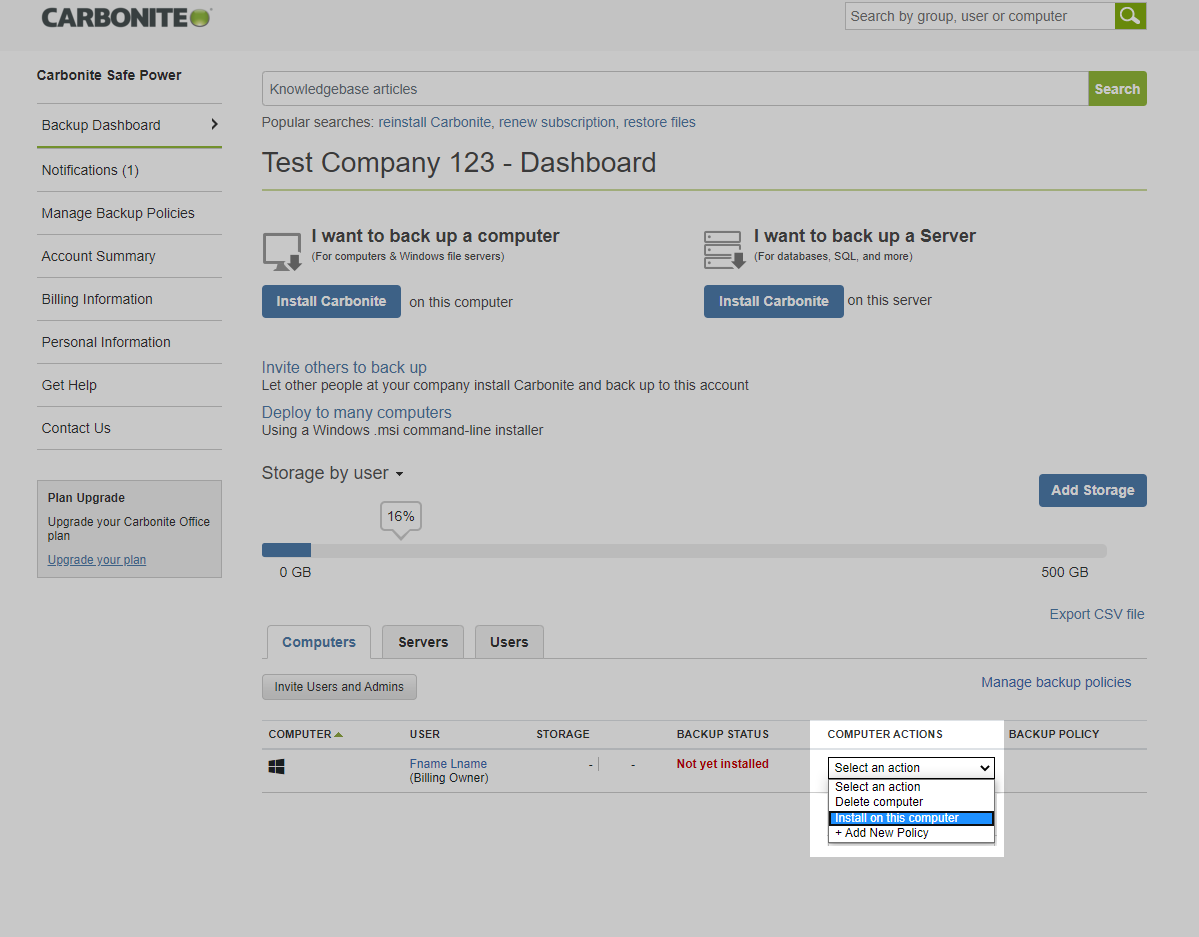Click the Backup Dashboard chevron arrow

[214, 125]
